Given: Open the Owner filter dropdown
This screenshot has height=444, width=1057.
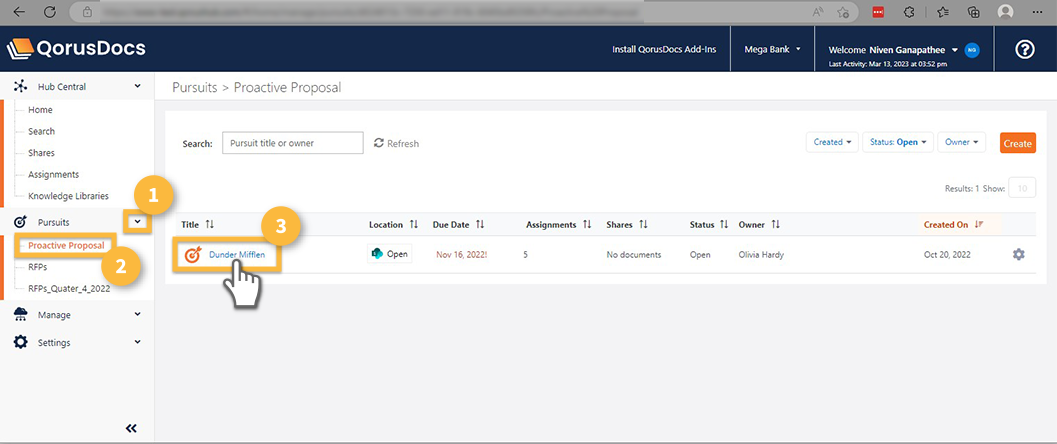Looking at the screenshot, I should pos(962,142).
